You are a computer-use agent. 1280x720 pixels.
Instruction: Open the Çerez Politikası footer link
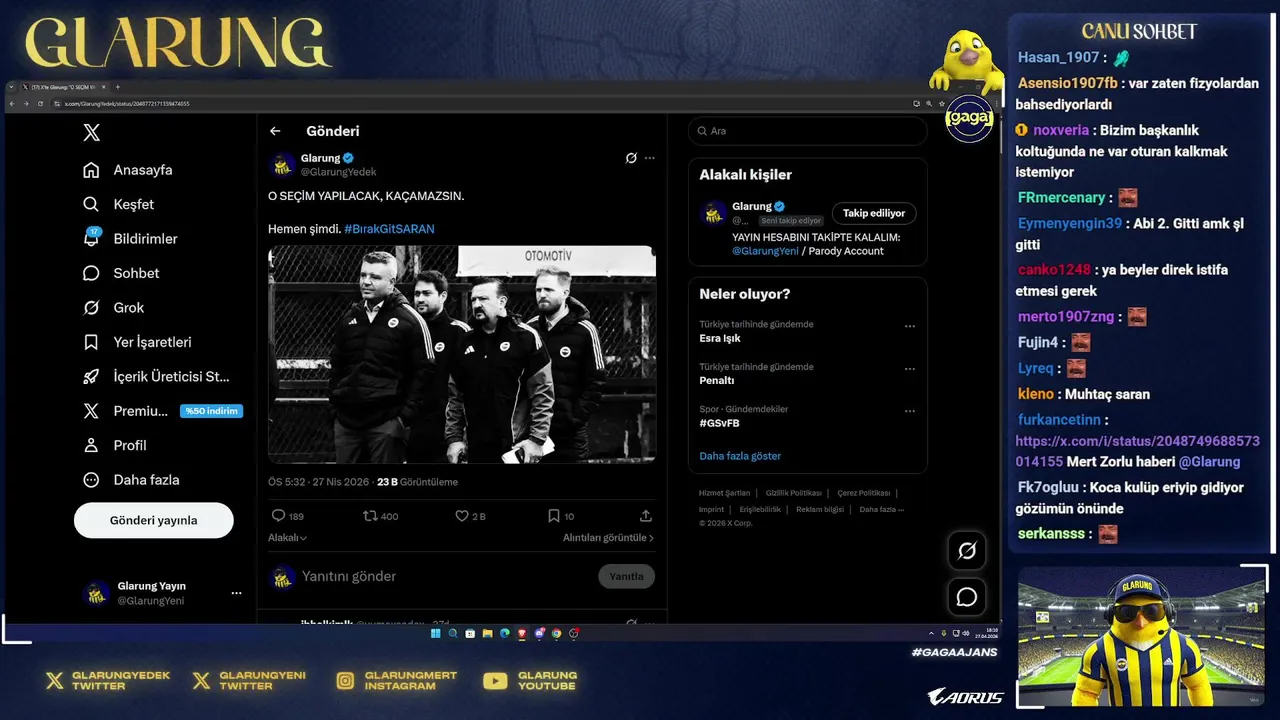(864, 493)
